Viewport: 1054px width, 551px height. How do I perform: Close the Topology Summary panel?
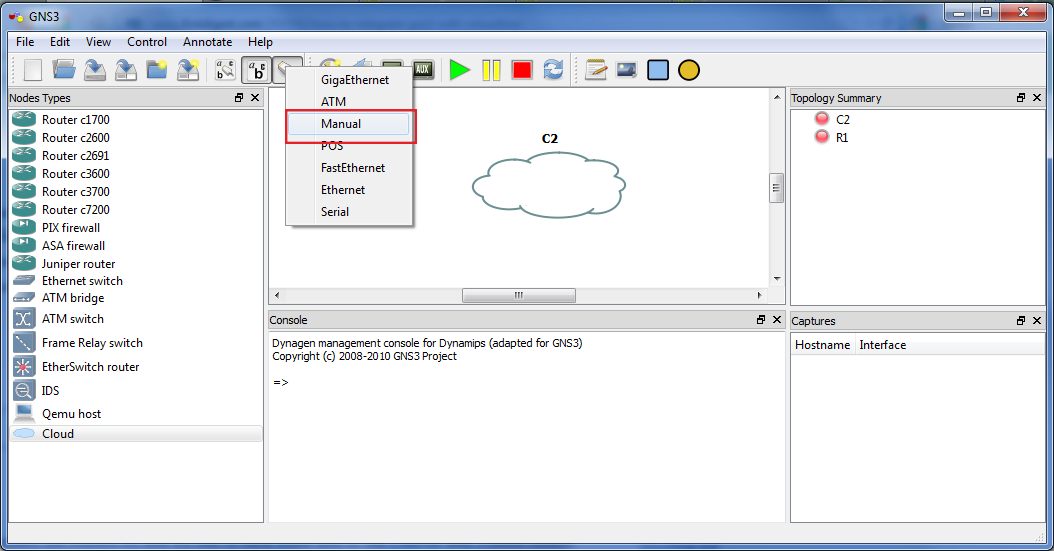point(1037,97)
